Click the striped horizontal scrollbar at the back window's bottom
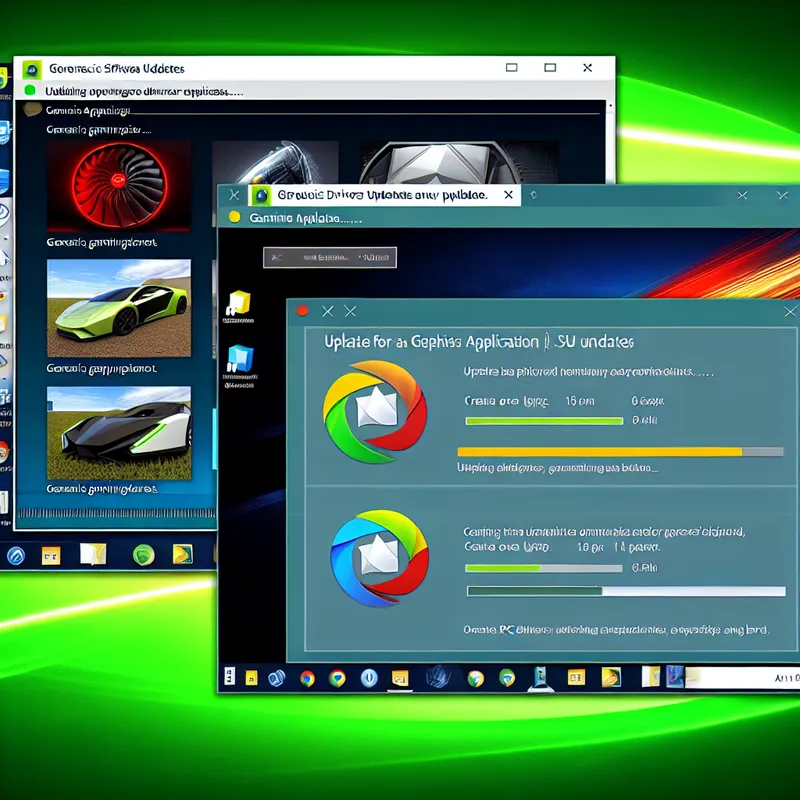This screenshot has height=800, width=800. click(117, 513)
